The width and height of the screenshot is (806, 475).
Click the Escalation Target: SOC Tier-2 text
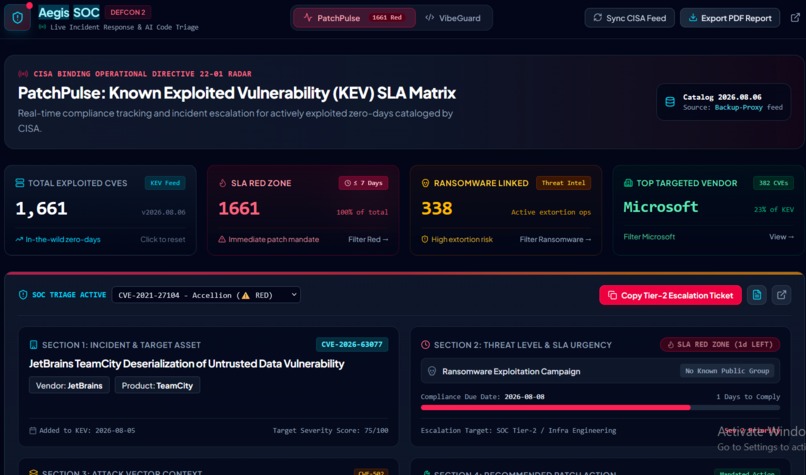coord(518,431)
